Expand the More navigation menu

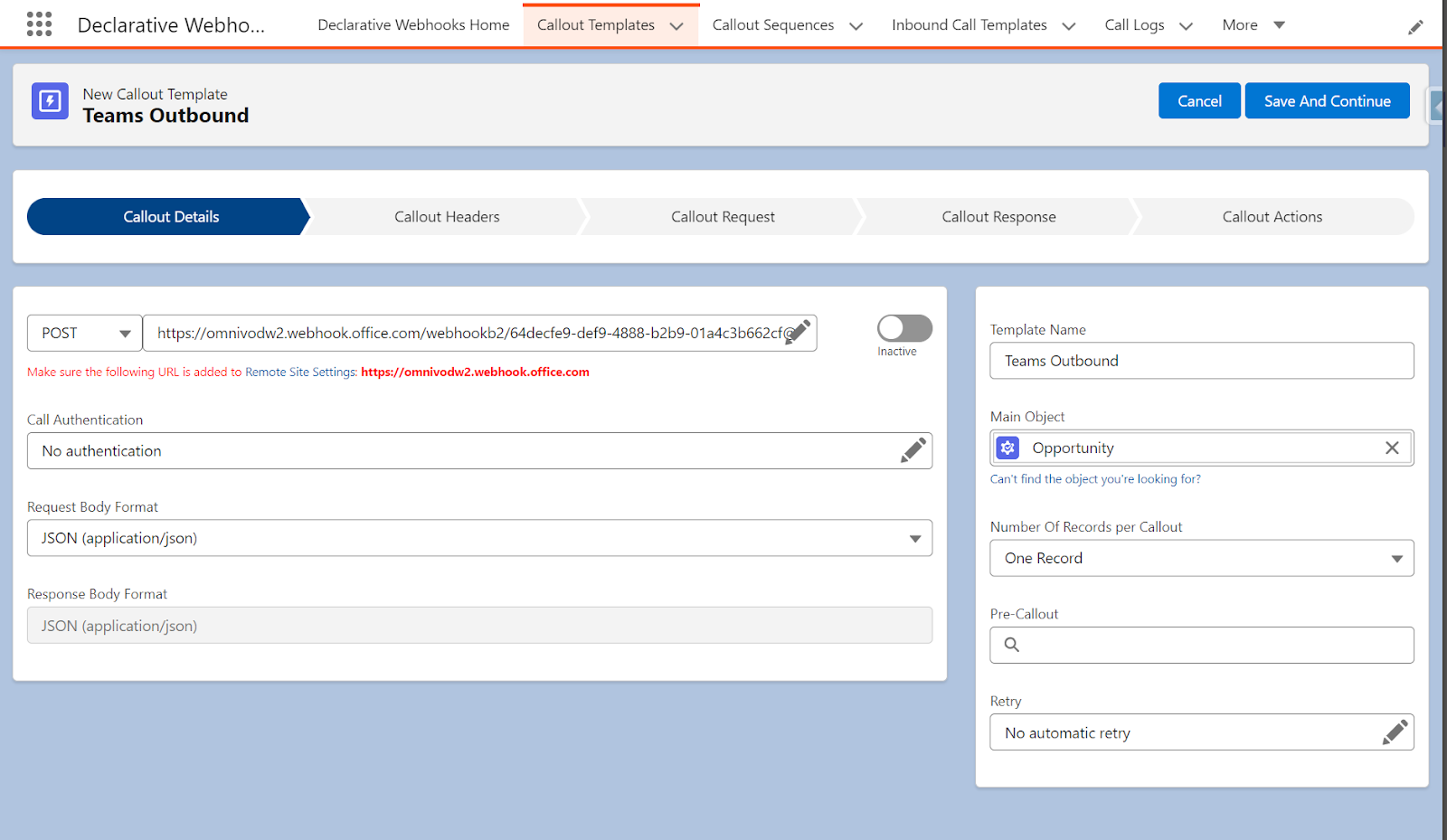coord(1252,24)
